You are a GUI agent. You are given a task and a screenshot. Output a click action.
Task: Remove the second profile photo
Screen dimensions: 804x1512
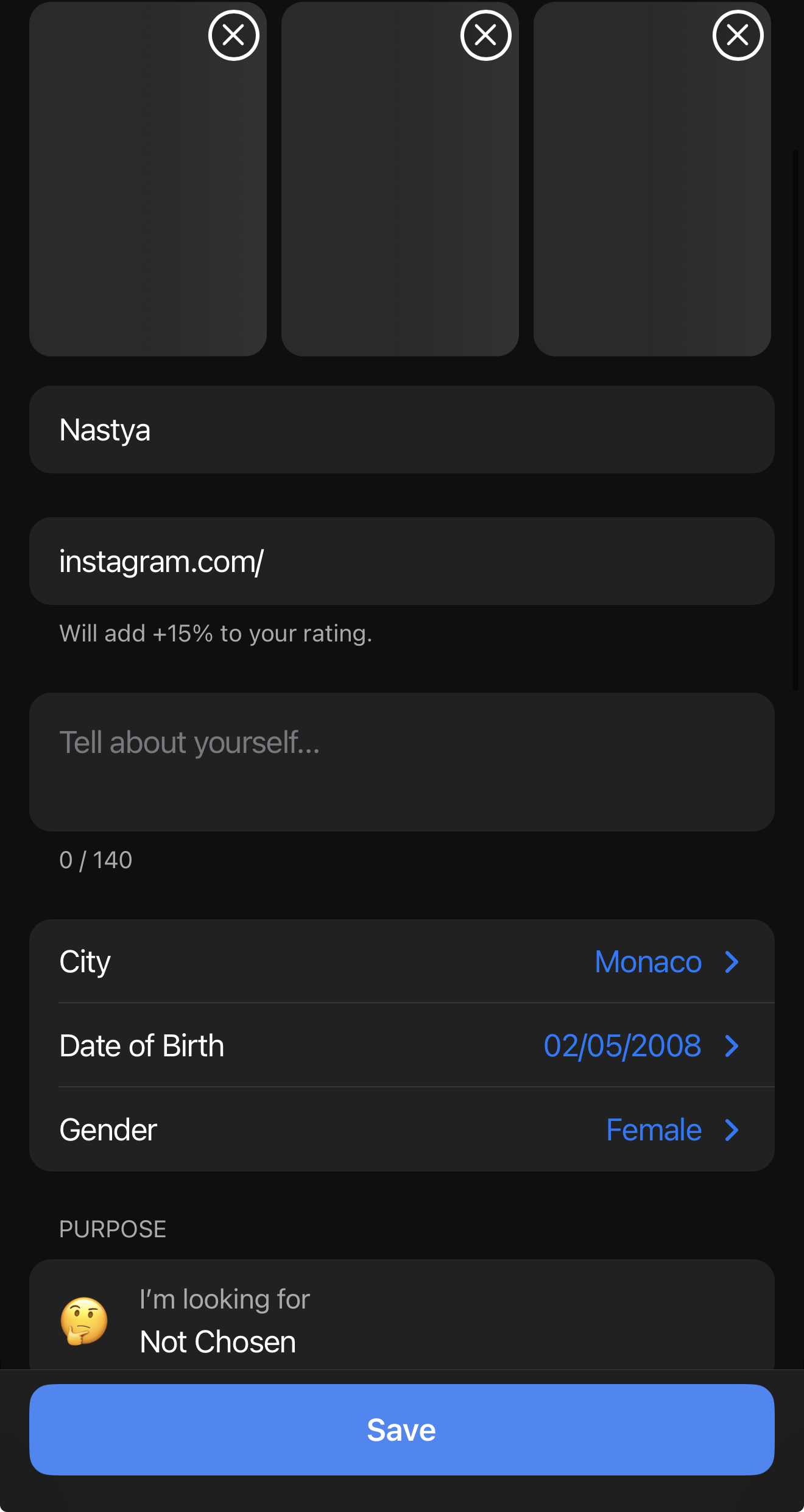(x=485, y=35)
